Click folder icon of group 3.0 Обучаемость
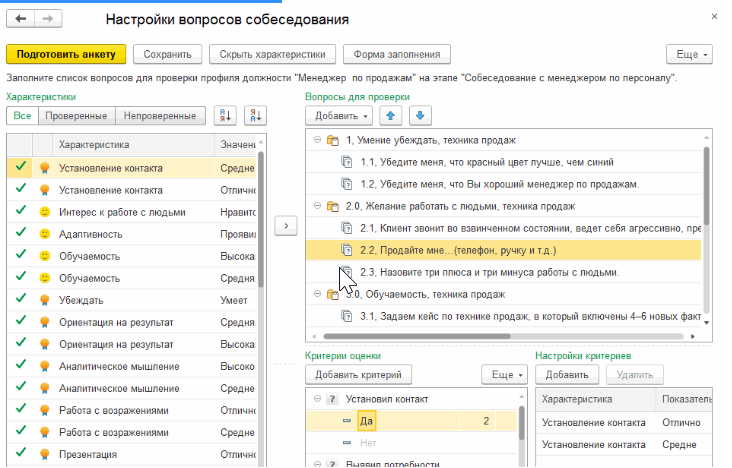732x468 pixels. pyautogui.click(x=332, y=294)
